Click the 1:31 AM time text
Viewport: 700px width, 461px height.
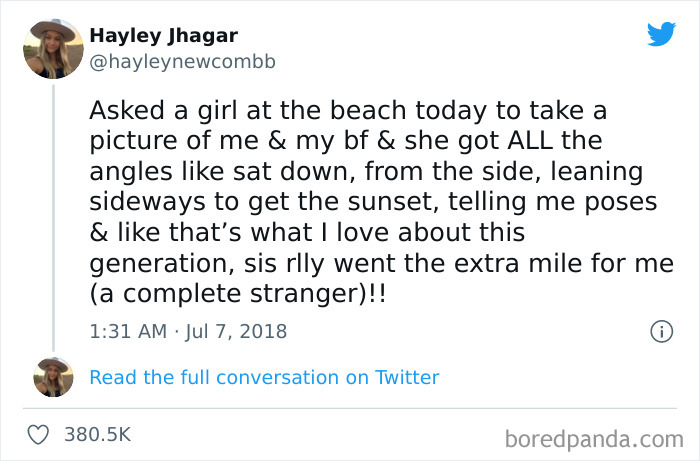(x=127, y=331)
